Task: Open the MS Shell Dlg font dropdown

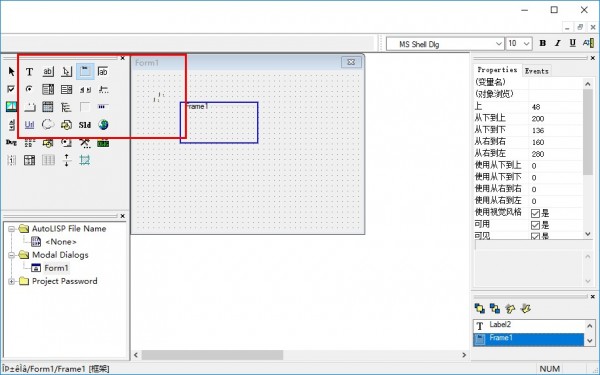Action: pyautogui.click(x=499, y=44)
